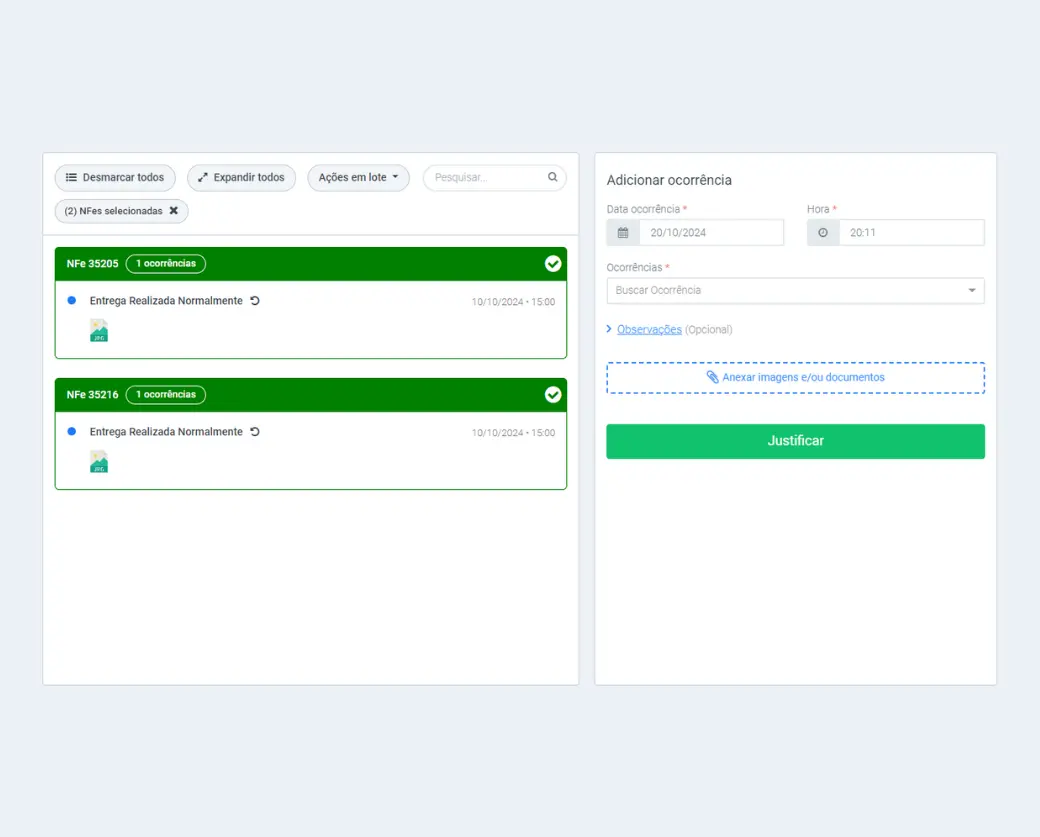Click the clock icon beside the Hora field
The image size is (1040, 837).
823,233
